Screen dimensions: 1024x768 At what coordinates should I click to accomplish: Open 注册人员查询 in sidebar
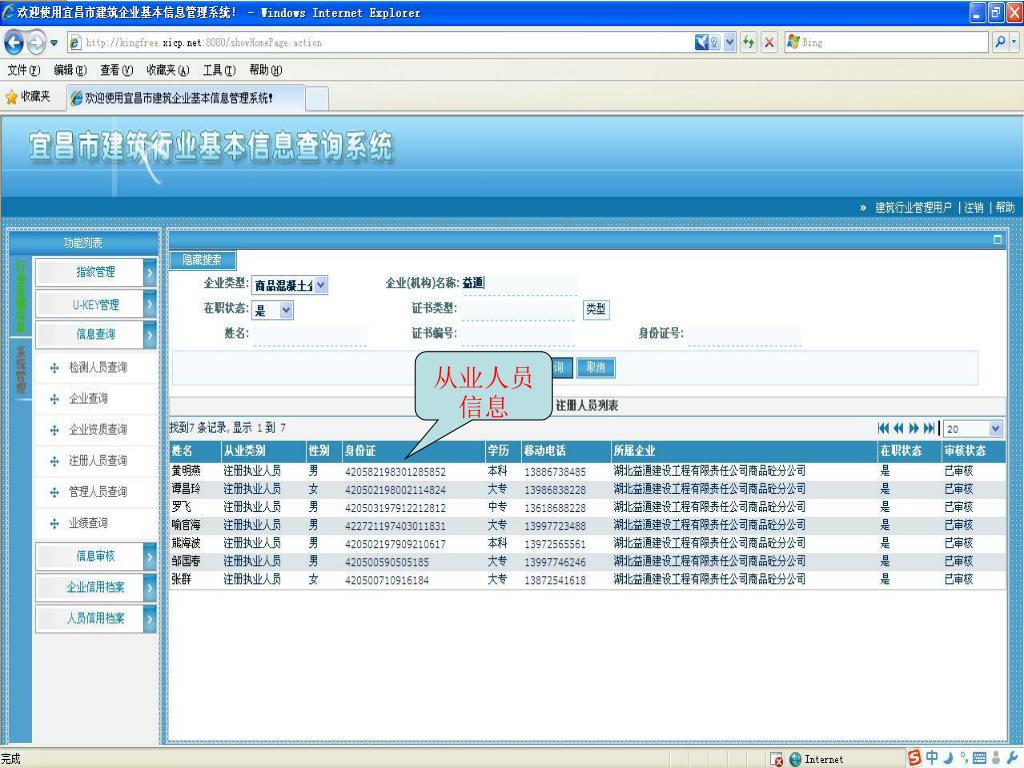tap(98, 461)
